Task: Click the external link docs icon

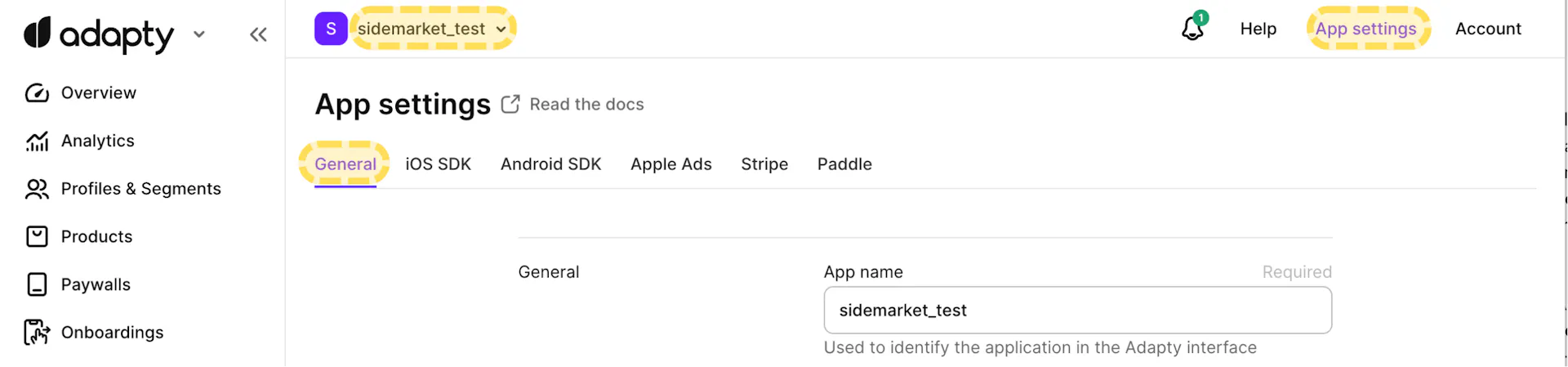Action: [510, 105]
